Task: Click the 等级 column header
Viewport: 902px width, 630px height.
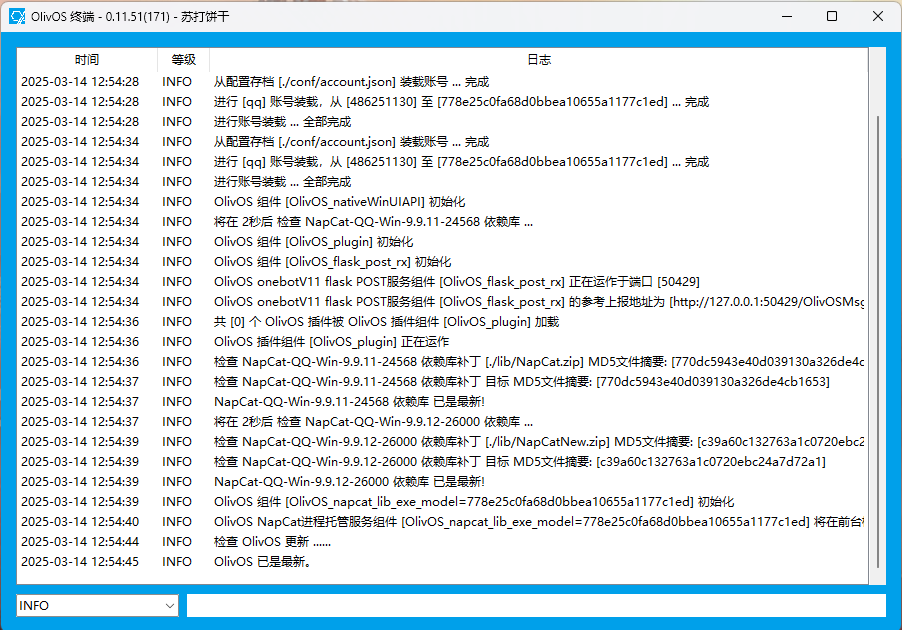Action: tap(183, 60)
